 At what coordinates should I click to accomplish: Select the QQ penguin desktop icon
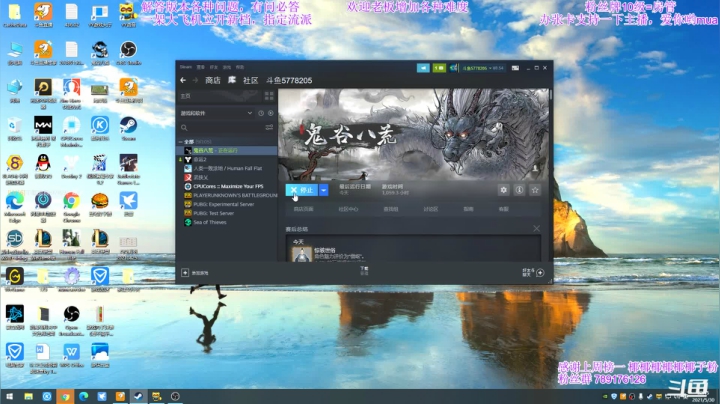[x=43, y=167]
